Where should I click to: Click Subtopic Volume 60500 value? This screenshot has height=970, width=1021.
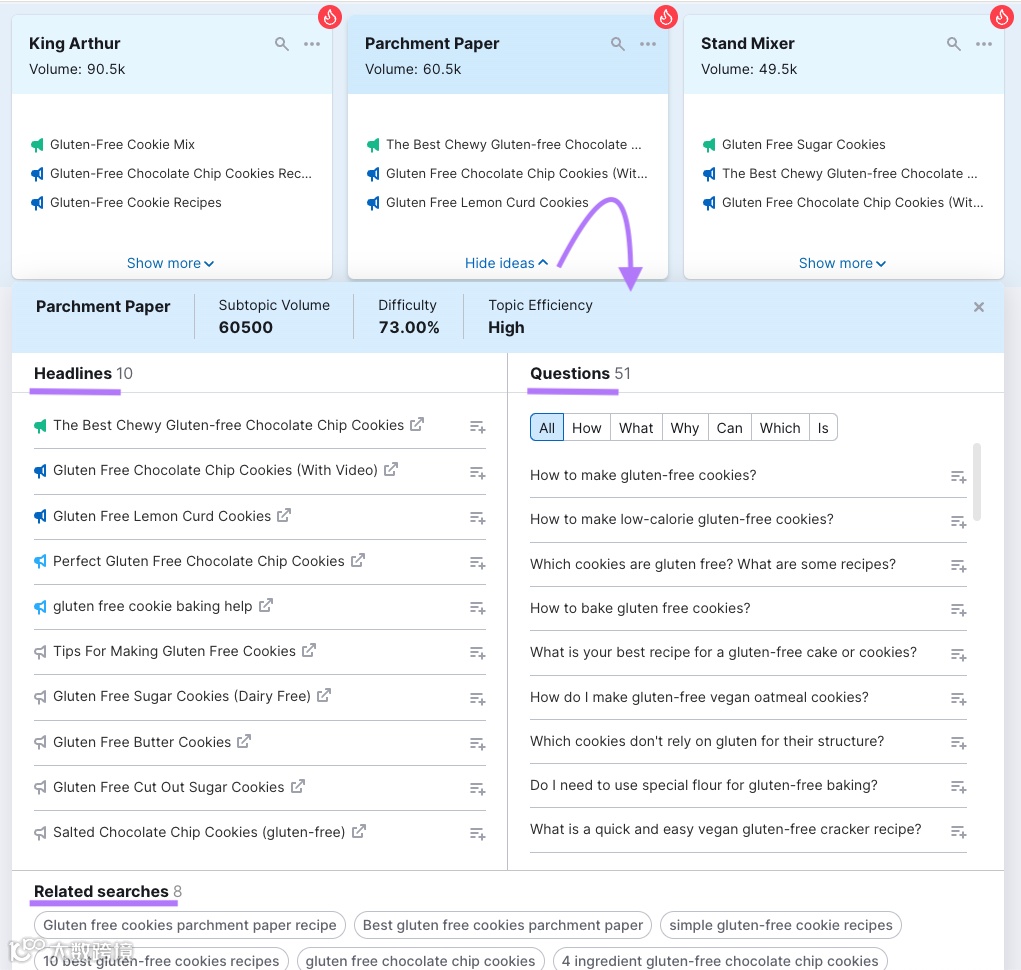pyautogui.click(x=245, y=327)
